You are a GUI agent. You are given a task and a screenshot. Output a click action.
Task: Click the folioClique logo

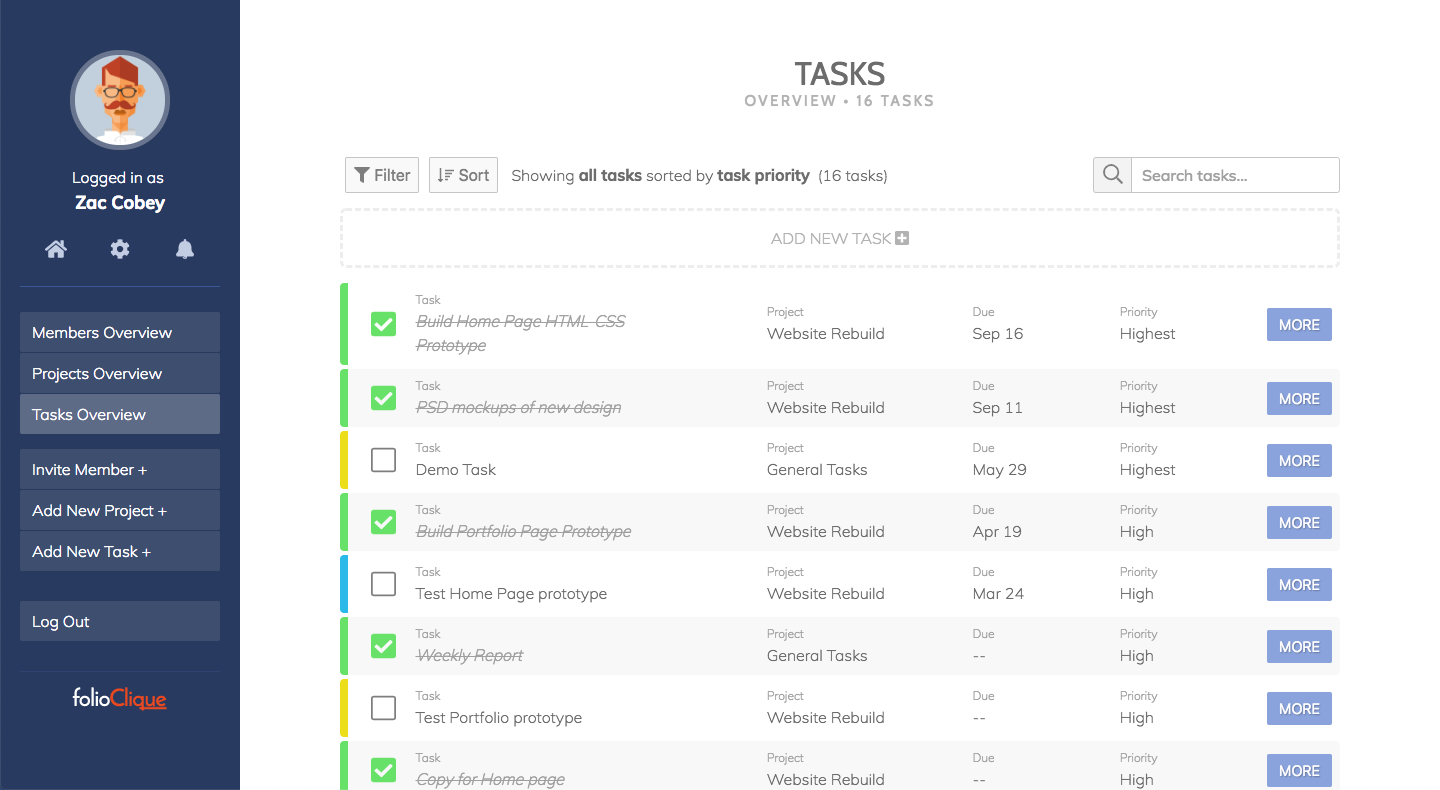click(x=120, y=698)
